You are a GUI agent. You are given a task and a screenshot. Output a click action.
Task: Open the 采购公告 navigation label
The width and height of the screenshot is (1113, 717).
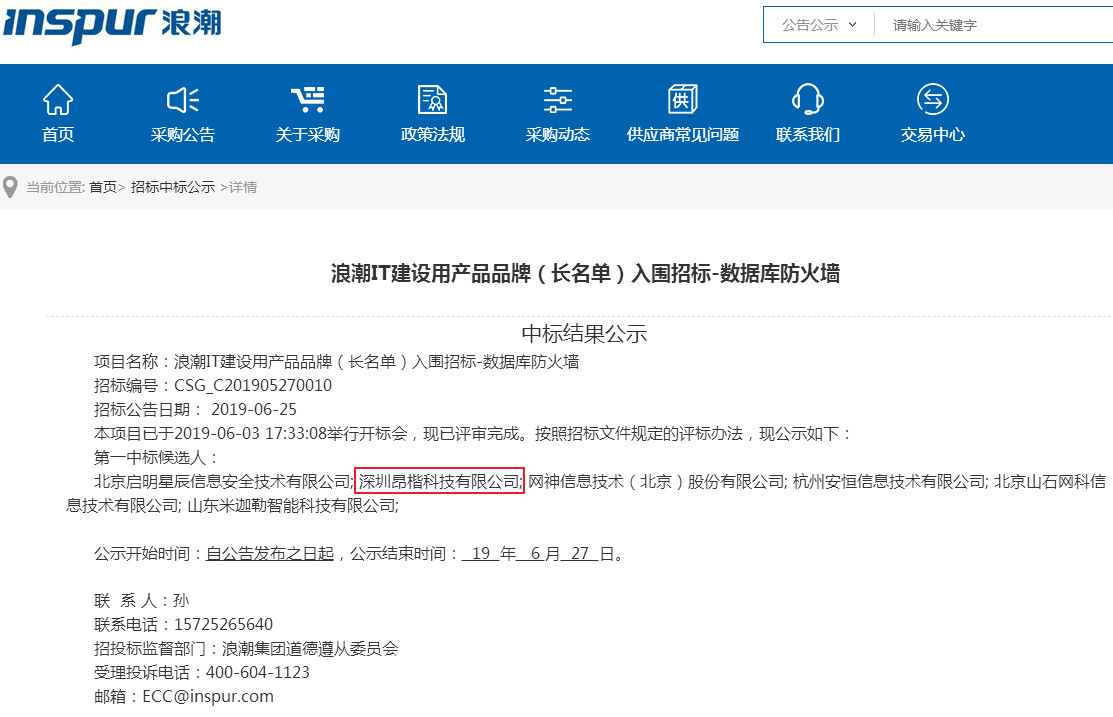(182, 135)
